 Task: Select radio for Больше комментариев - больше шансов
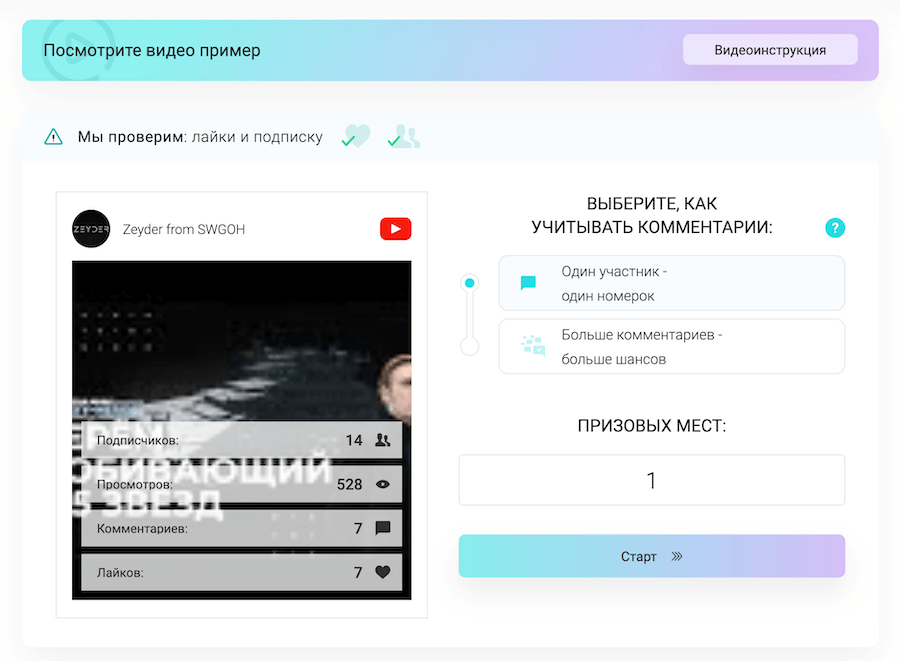point(470,347)
